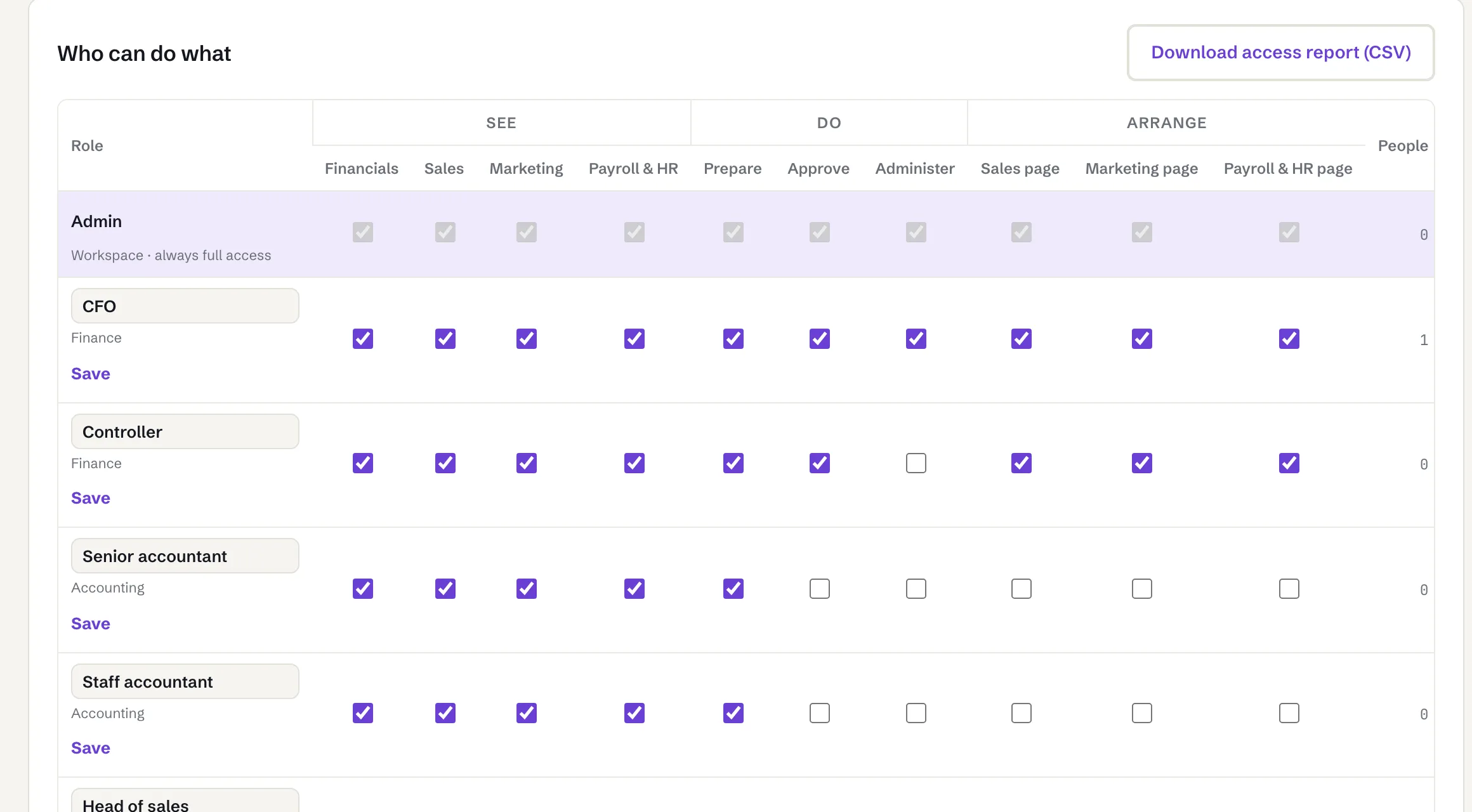Click the 'Who can do what' heading
This screenshot has width=1472, height=812.
[144, 53]
